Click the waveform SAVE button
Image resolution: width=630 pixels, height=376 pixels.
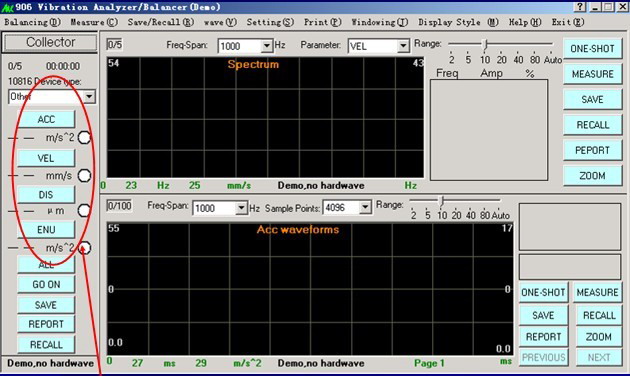(543, 315)
